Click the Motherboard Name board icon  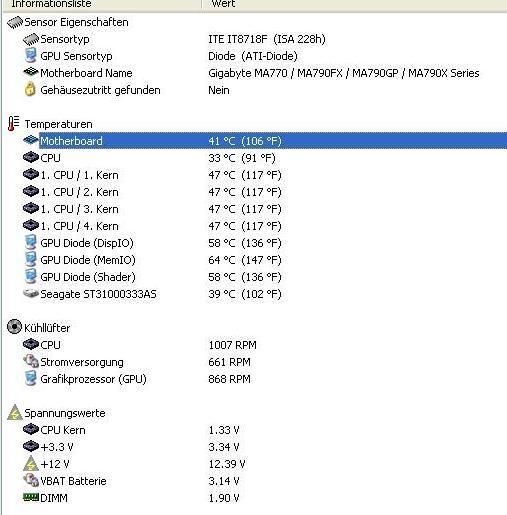31,72
